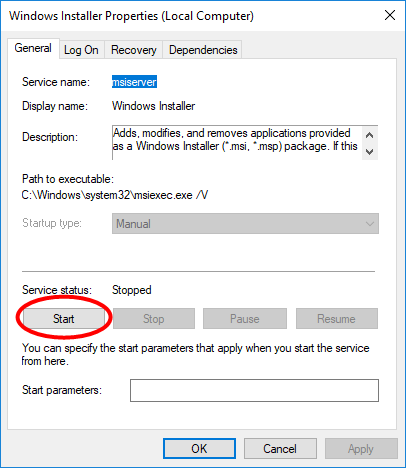Click into Start parameters text field

(254, 390)
